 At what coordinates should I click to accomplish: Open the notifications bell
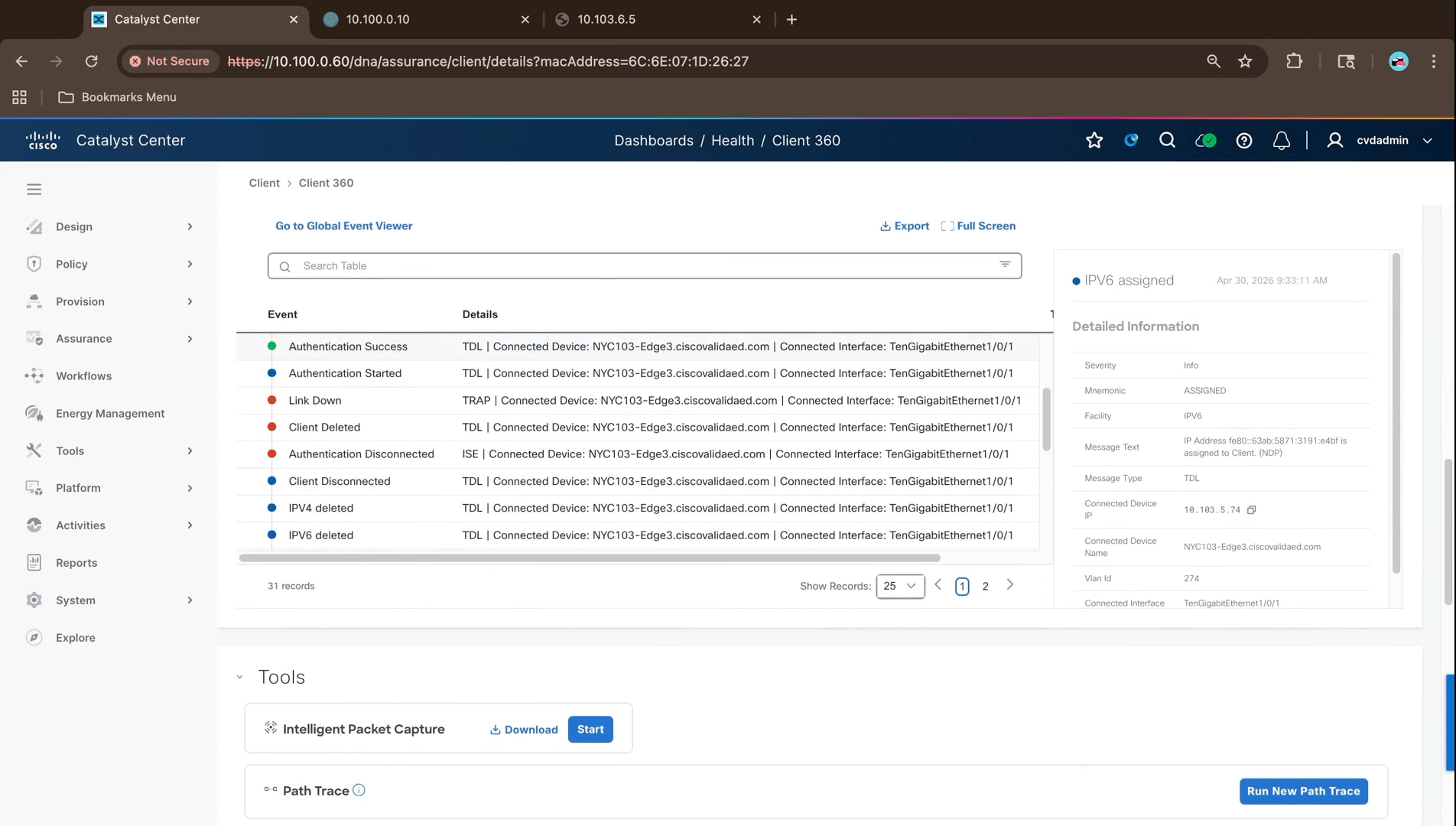[x=1282, y=140]
